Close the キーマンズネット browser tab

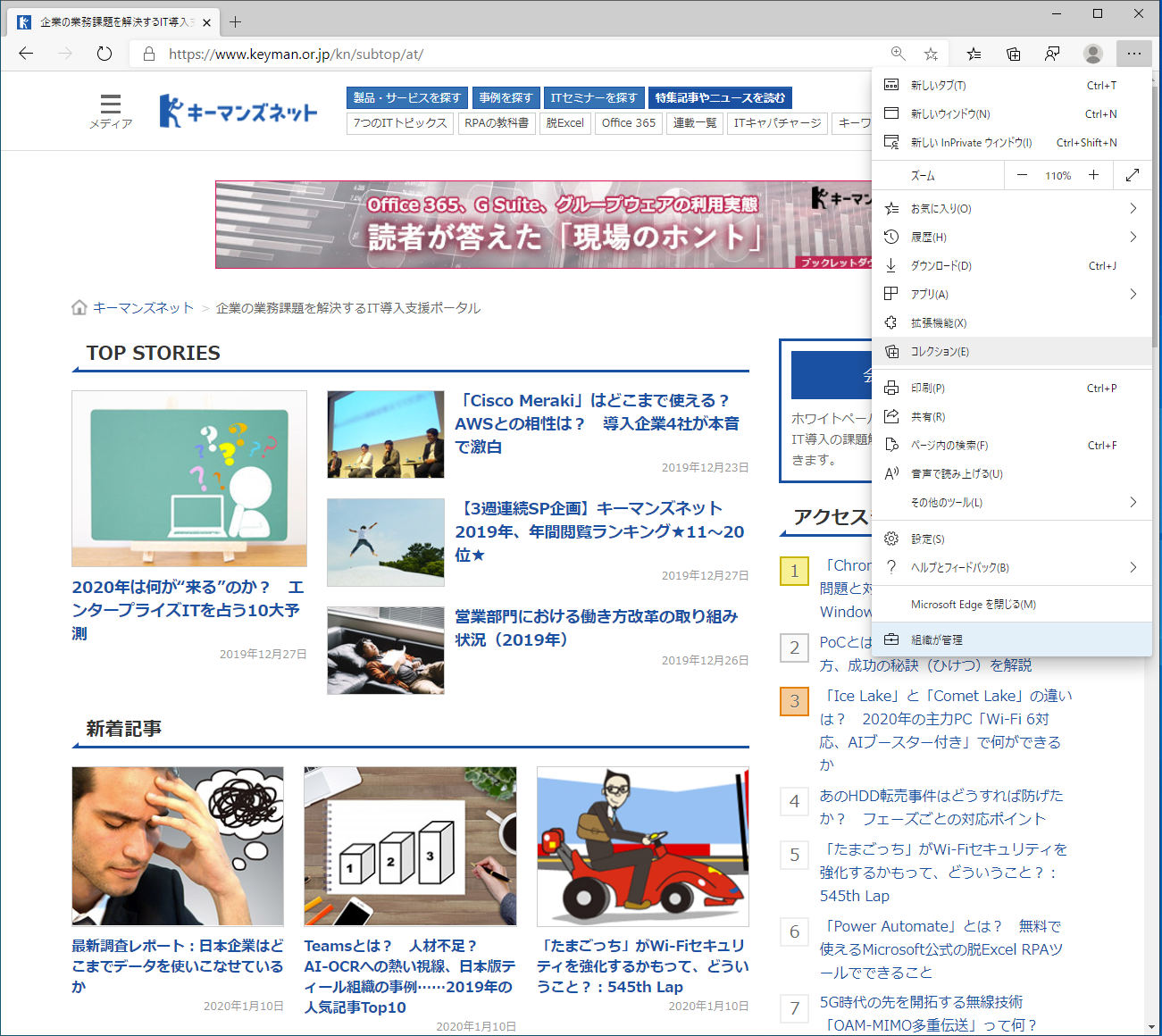[207, 22]
